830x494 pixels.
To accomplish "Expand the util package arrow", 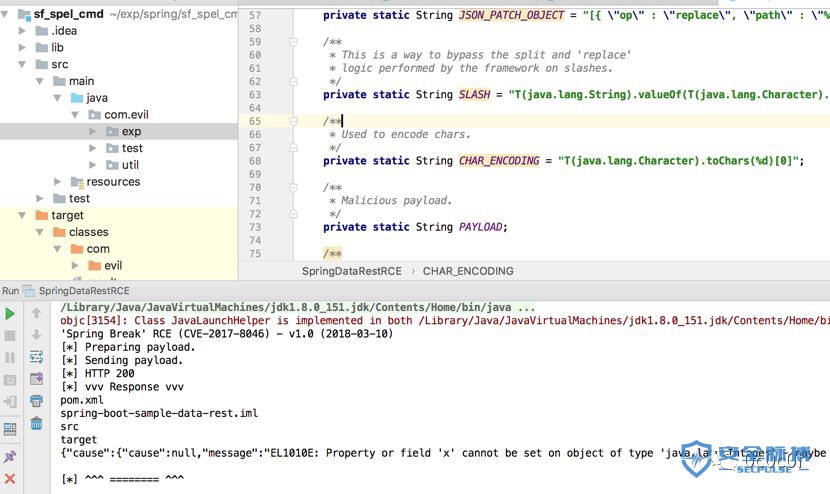I will click(93, 165).
